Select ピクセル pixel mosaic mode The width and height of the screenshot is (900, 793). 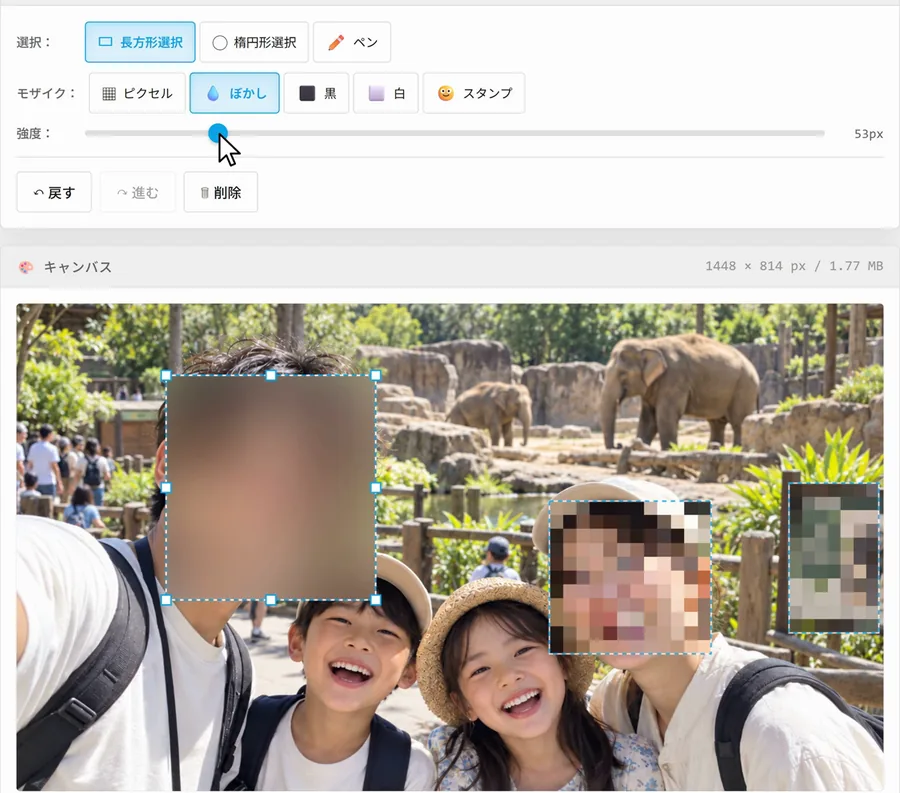pyautogui.click(x=137, y=93)
